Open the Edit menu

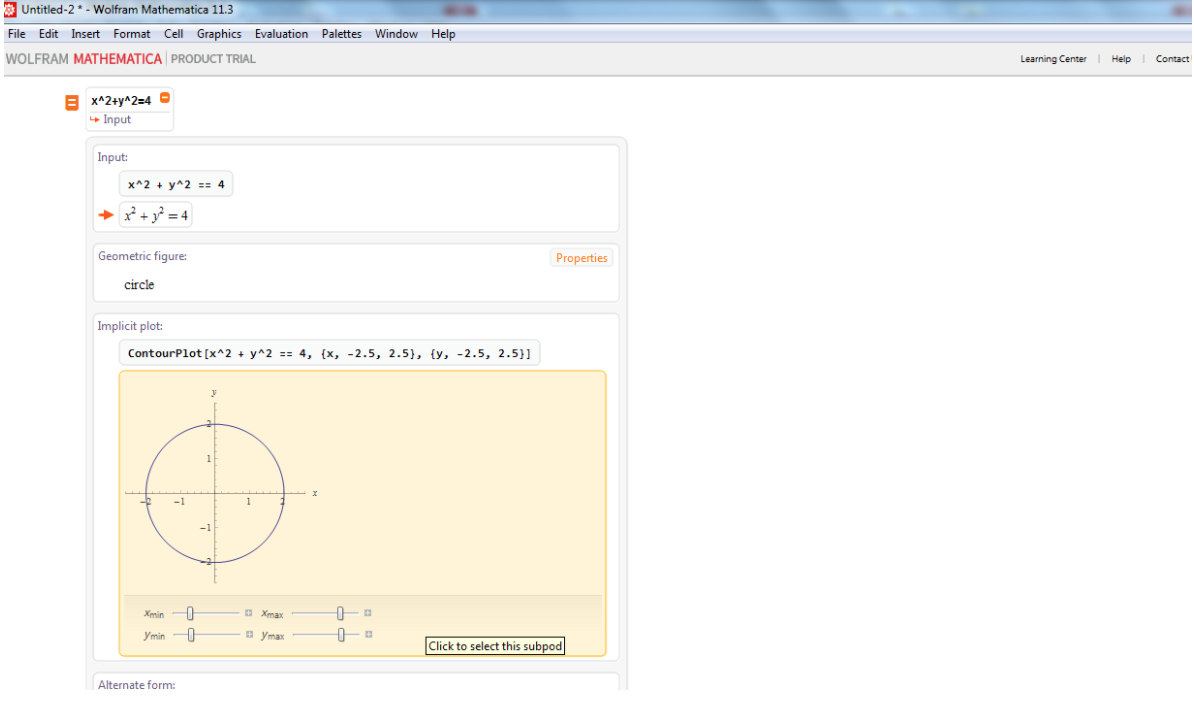point(49,34)
